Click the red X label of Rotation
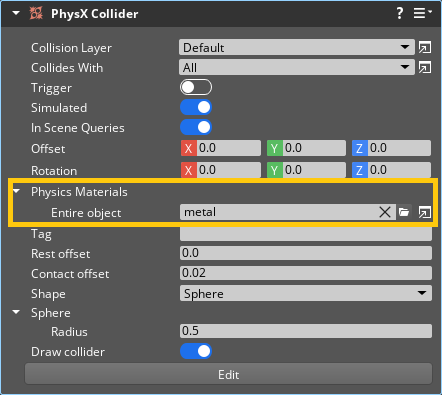442x395 pixels. pyautogui.click(x=188, y=170)
